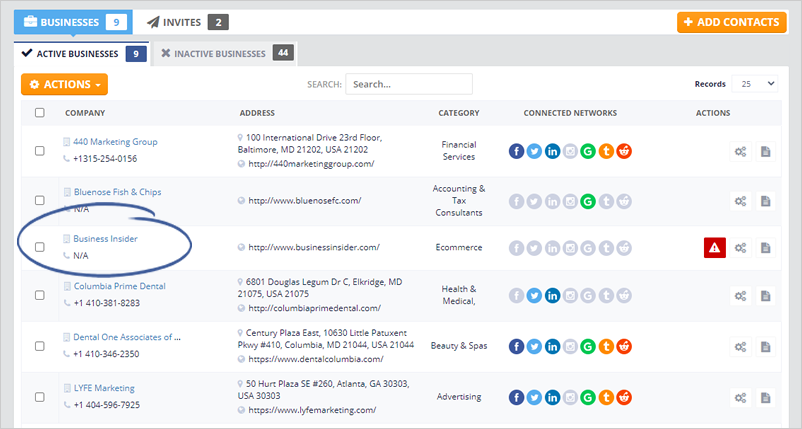Check the box for 440 Marketing Group
Screen dimensions: 802x429
tap(40, 151)
